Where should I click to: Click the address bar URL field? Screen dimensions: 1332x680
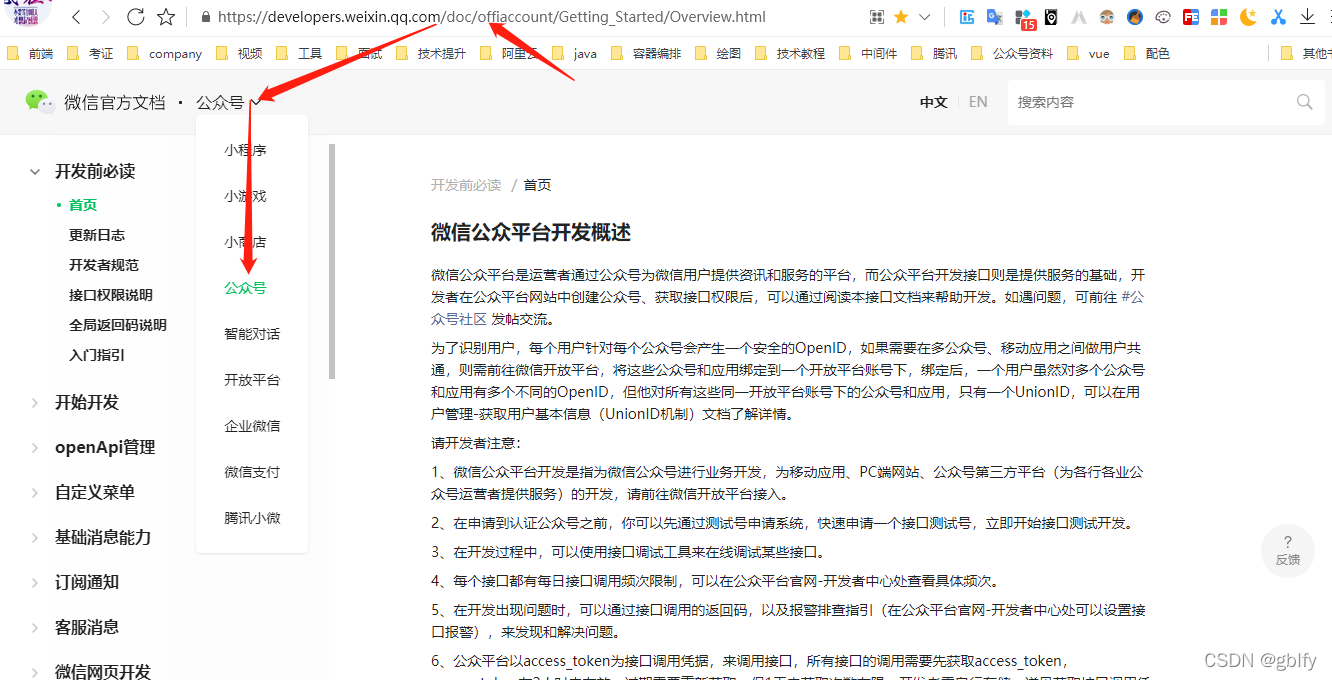coord(492,17)
